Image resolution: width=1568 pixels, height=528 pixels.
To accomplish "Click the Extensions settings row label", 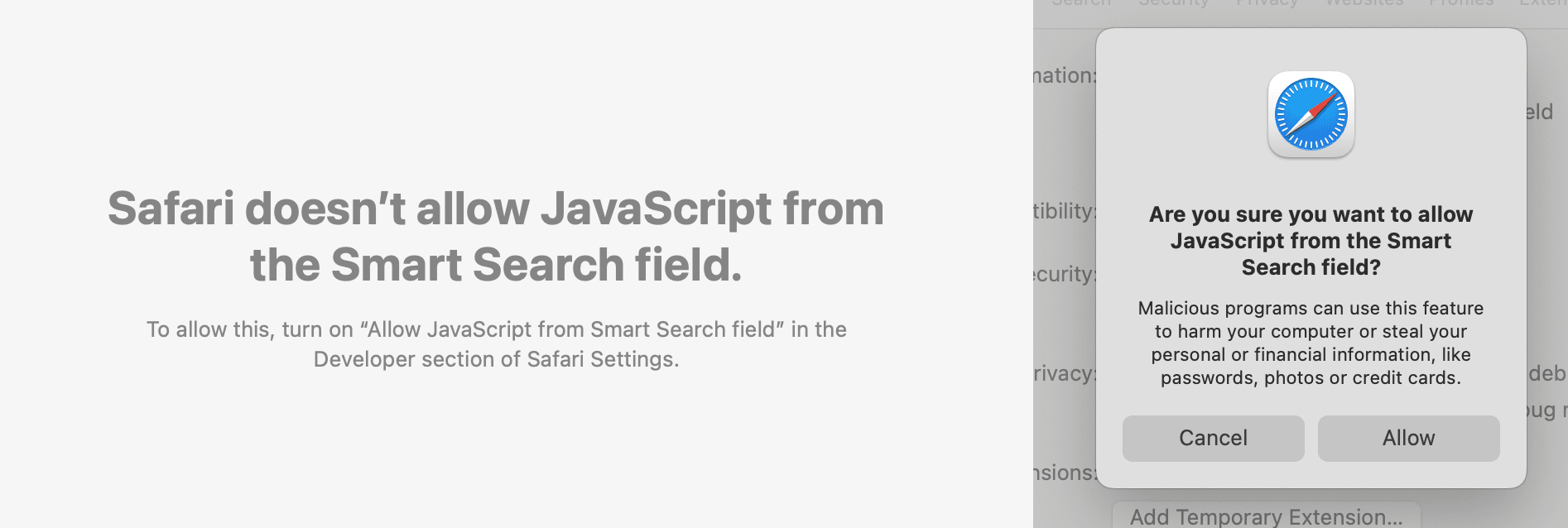I will (x=1069, y=473).
